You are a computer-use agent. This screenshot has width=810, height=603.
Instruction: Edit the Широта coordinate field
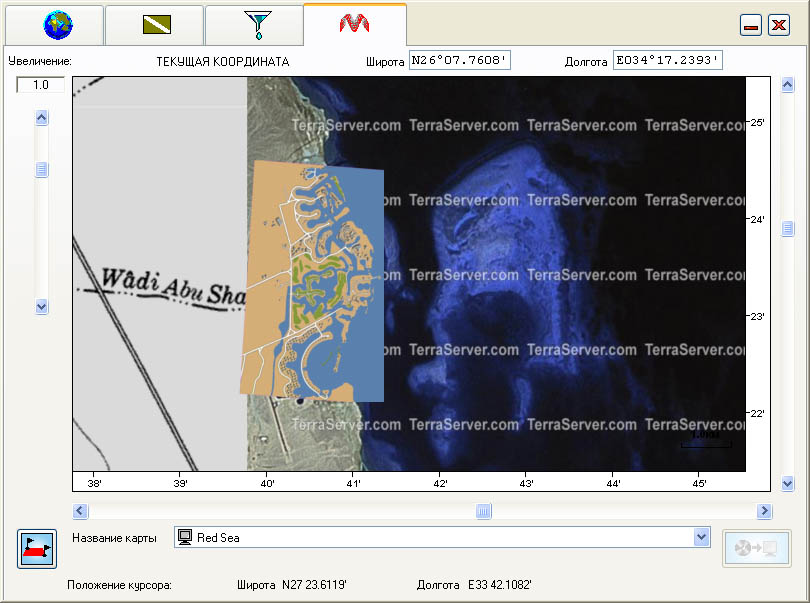tap(459, 60)
